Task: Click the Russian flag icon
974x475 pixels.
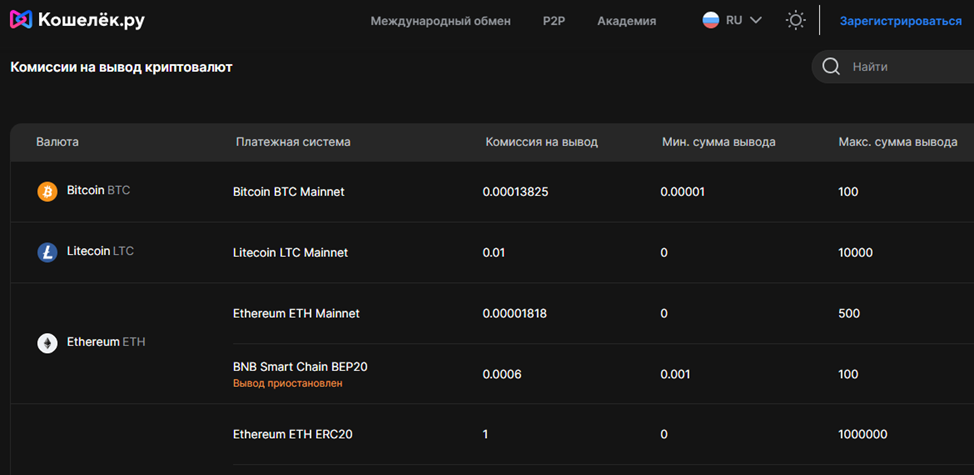Action: (711, 20)
